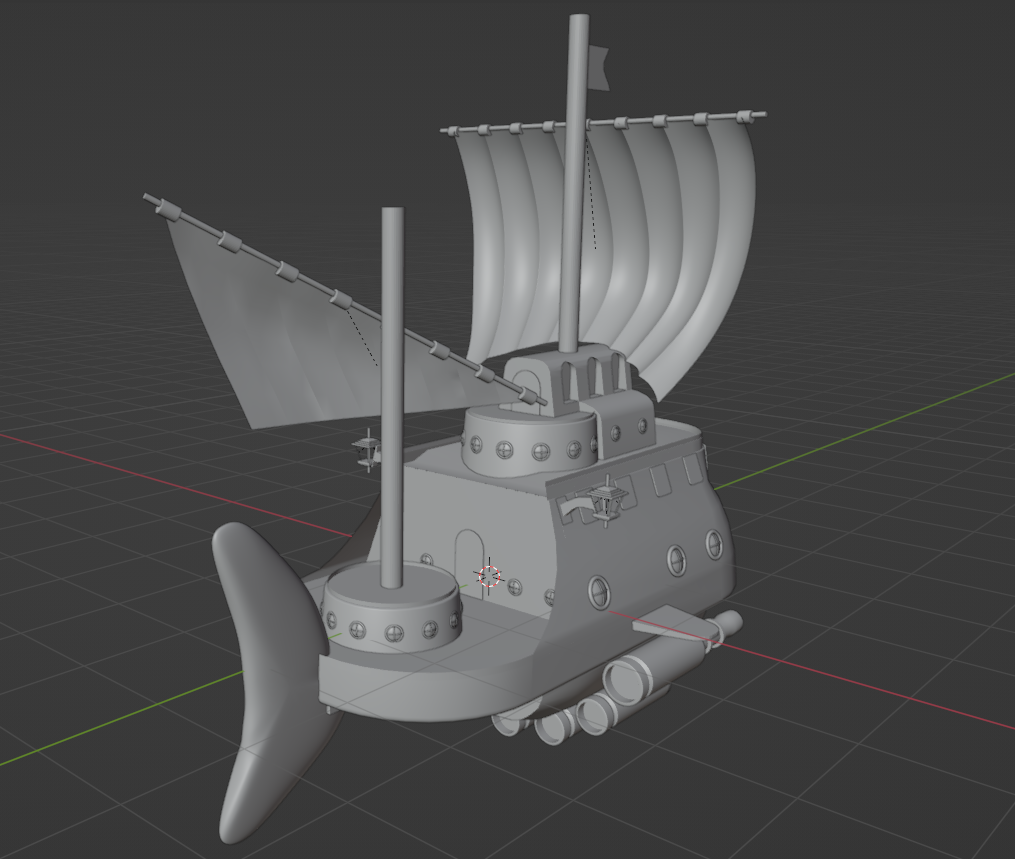
Task: Click the lowest porthole on the hull side
Action: [x=600, y=592]
